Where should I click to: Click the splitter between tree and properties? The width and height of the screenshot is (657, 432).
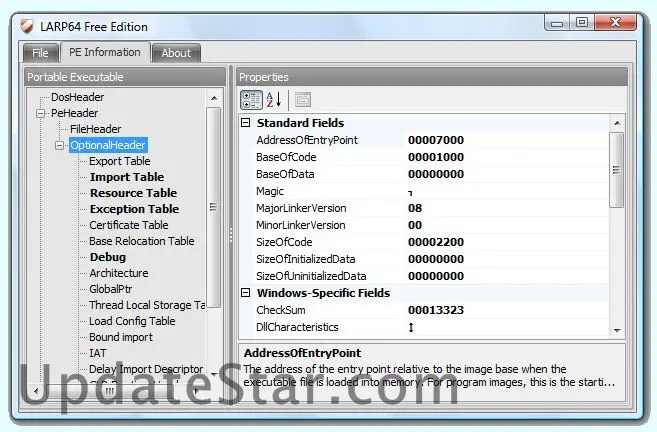pos(231,235)
